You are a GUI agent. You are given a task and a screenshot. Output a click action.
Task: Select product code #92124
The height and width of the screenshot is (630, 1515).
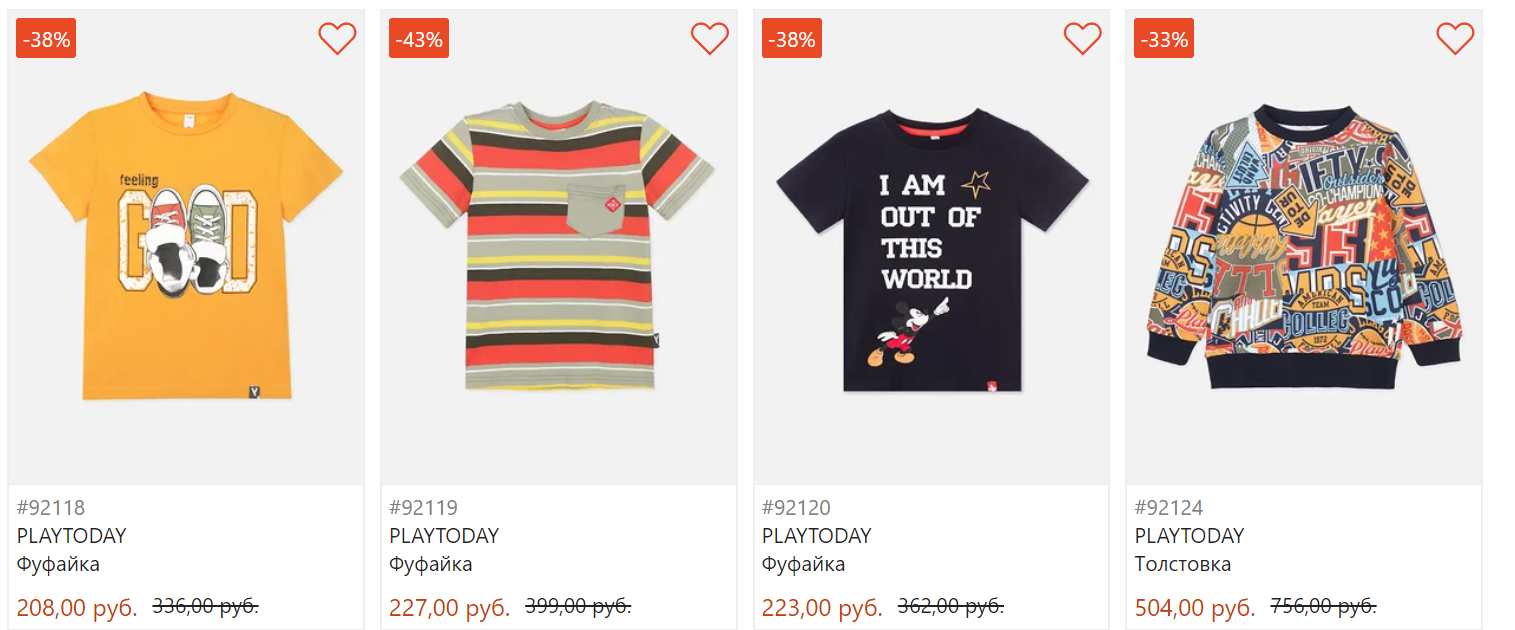(x=1169, y=507)
